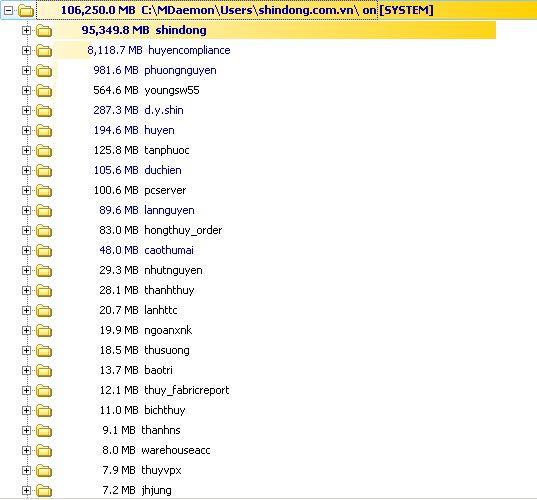Expand the pcserver folder node
The width and height of the screenshot is (537, 500).
[x=26, y=190]
